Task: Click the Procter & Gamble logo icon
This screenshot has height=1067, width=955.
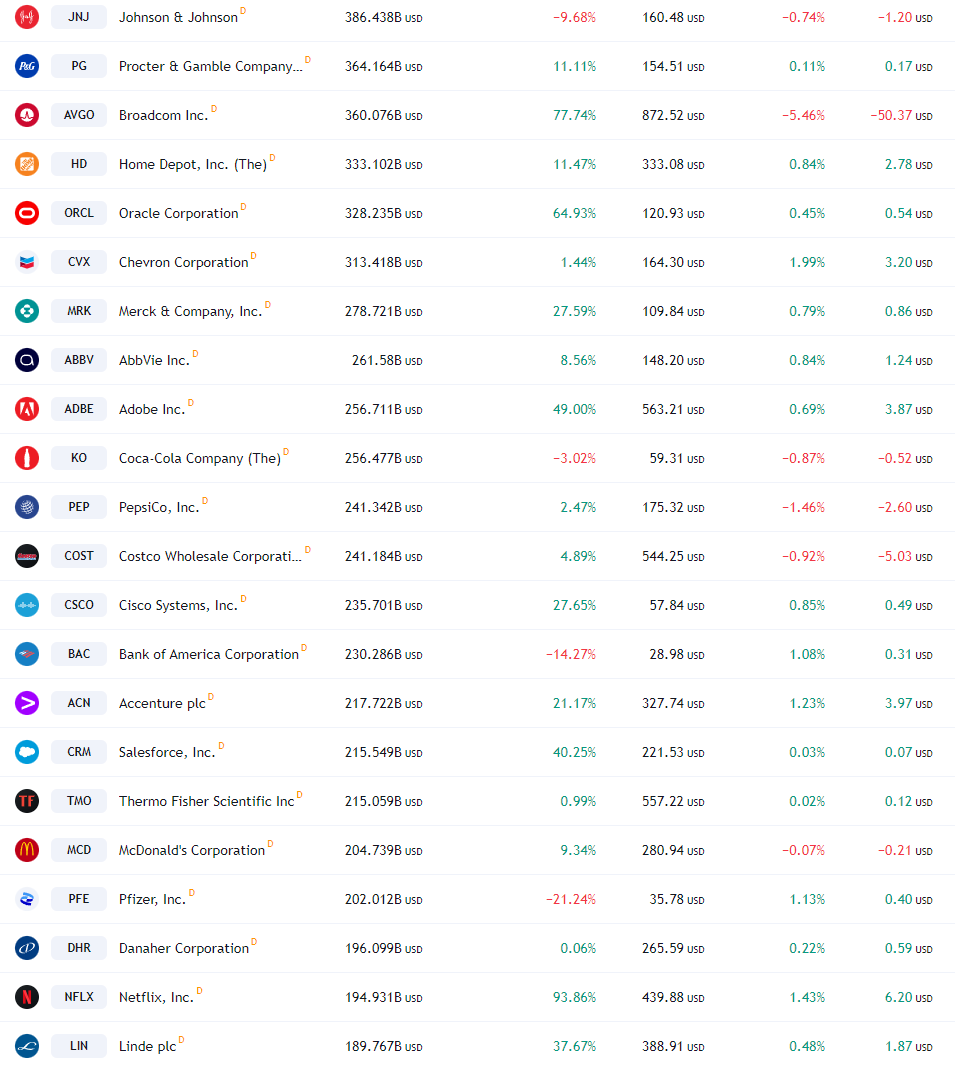Action: (x=27, y=66)
